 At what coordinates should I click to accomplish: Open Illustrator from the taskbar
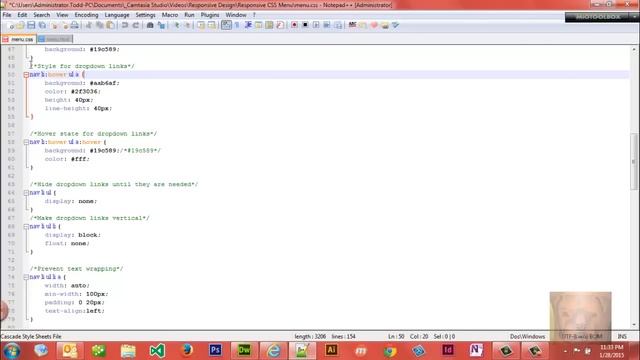(x=331, y=350)
